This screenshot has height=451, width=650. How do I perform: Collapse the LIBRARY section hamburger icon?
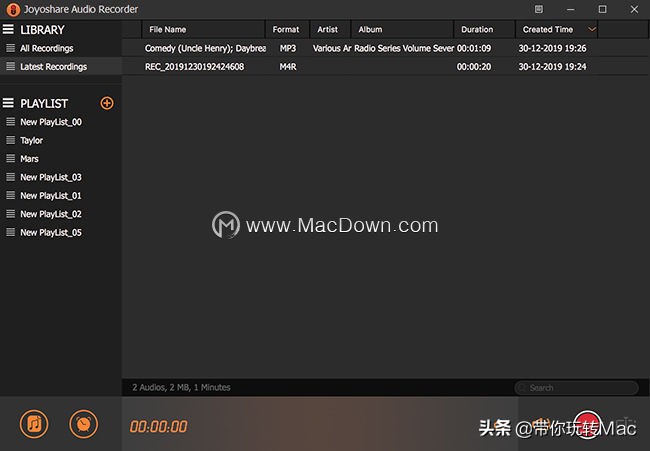click(8, 29)
